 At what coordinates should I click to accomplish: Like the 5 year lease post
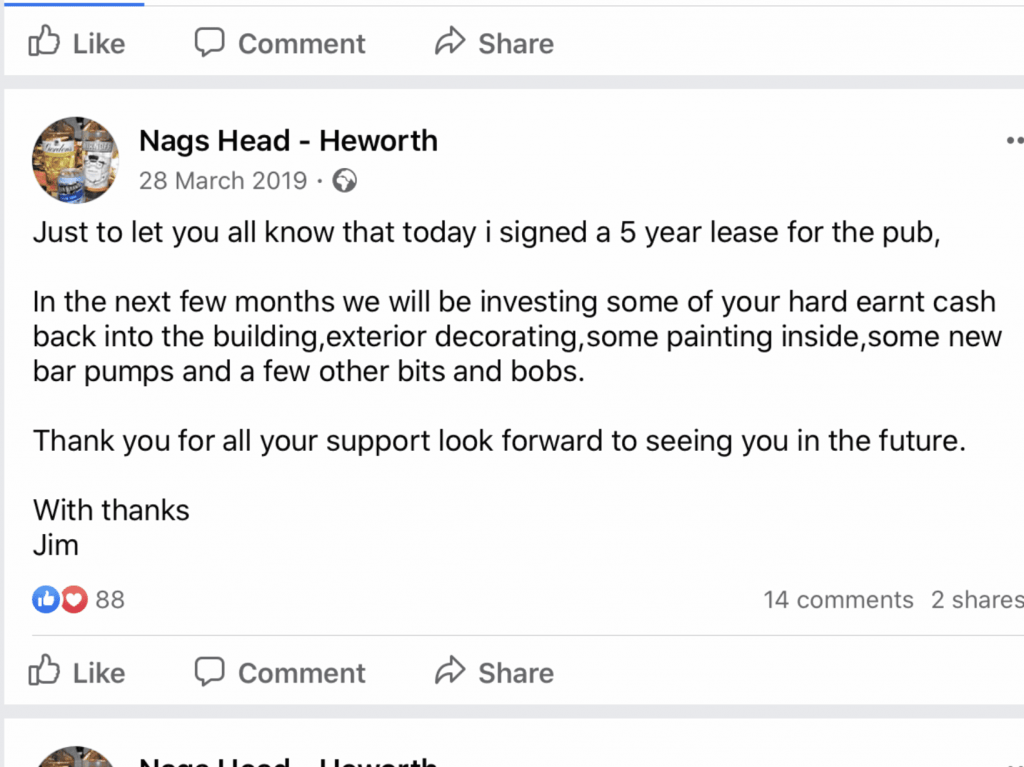click(77, 672)
